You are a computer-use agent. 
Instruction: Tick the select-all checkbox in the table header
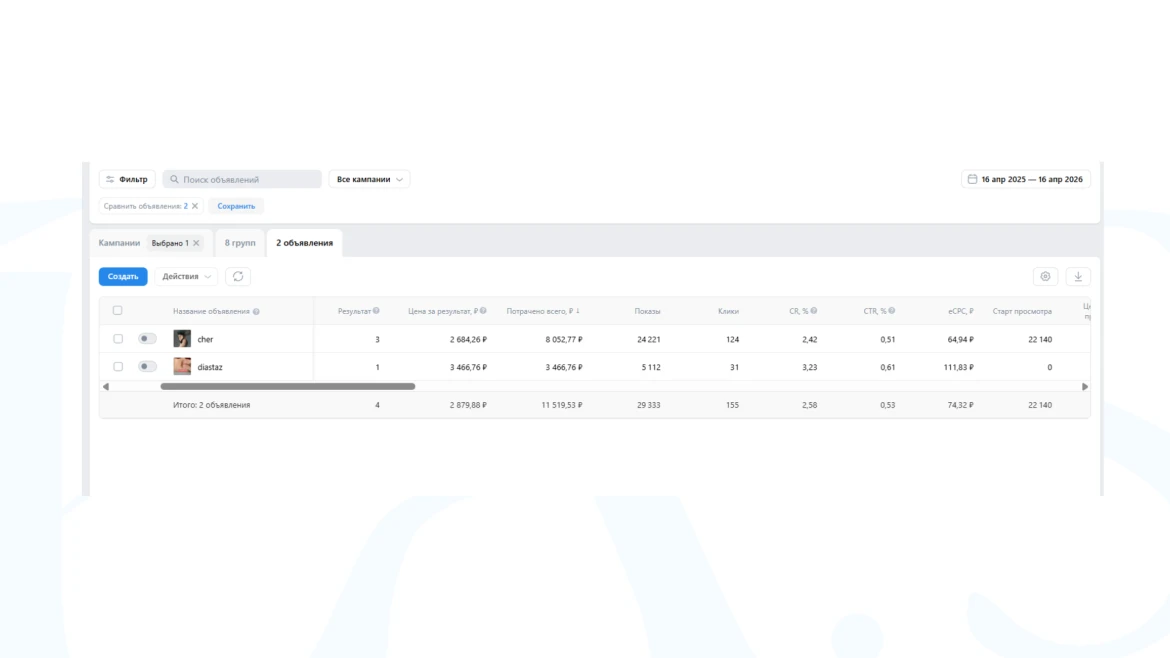pos(118,310)
